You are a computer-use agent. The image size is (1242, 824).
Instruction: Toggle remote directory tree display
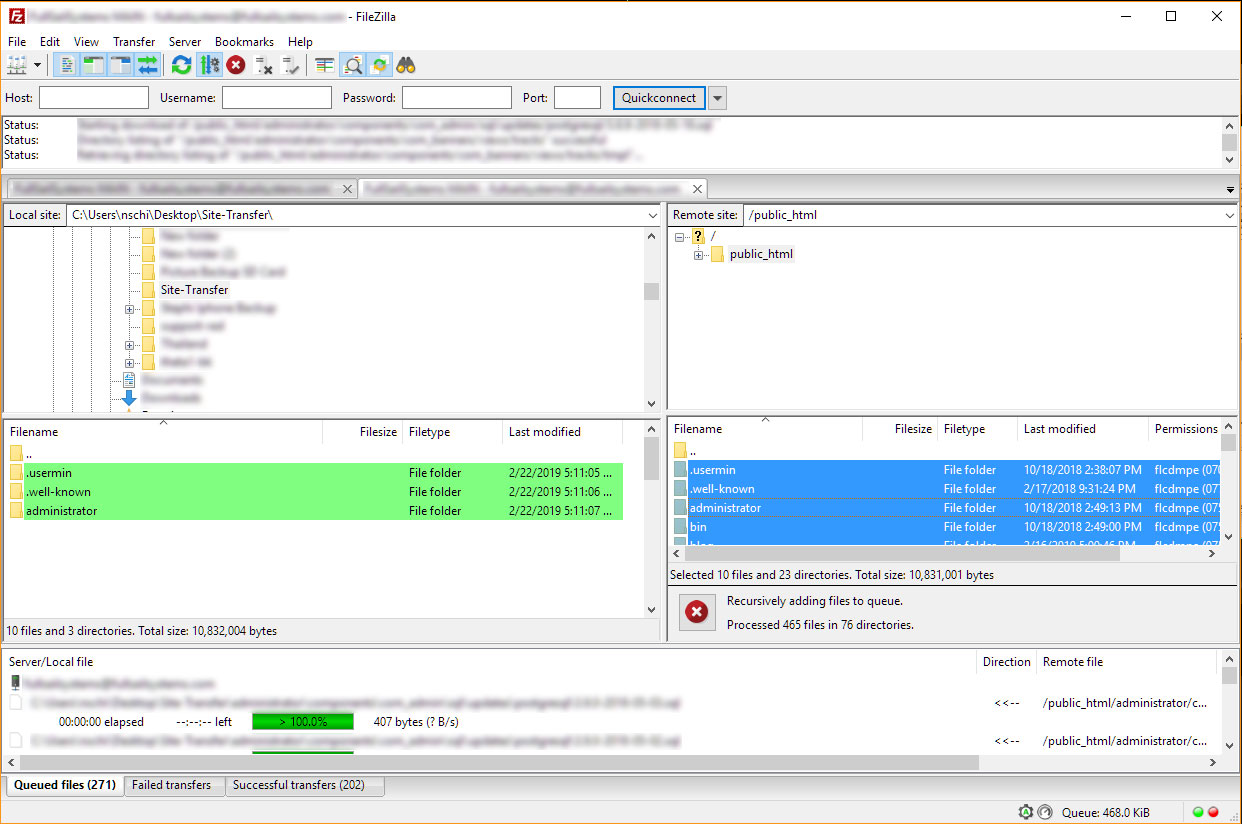coord(121,65)
